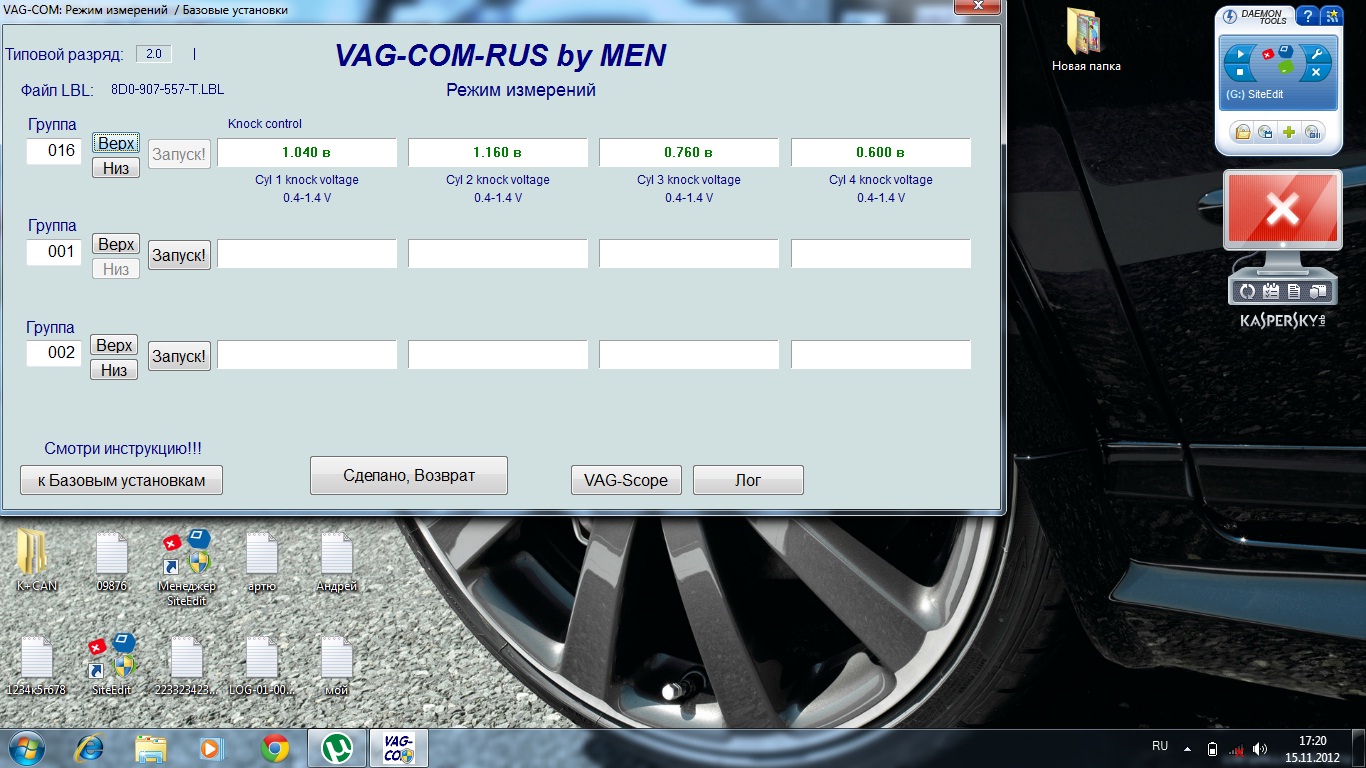Click the Kaspersky gadget windows icon
The image size is (1366, 768).
pos(1318,292)
